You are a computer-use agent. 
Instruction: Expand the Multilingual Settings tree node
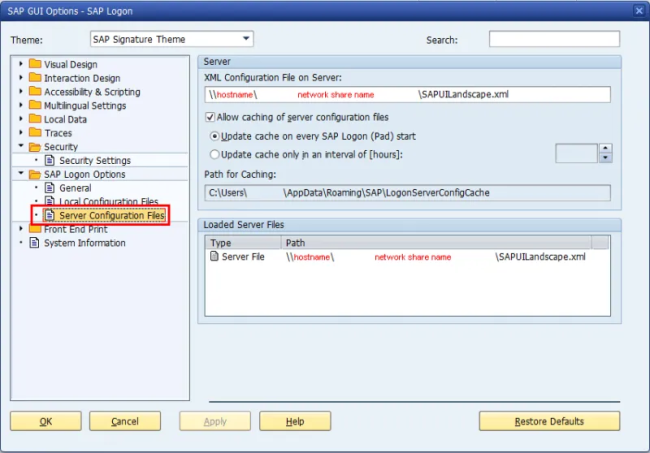tap(21, 105)
